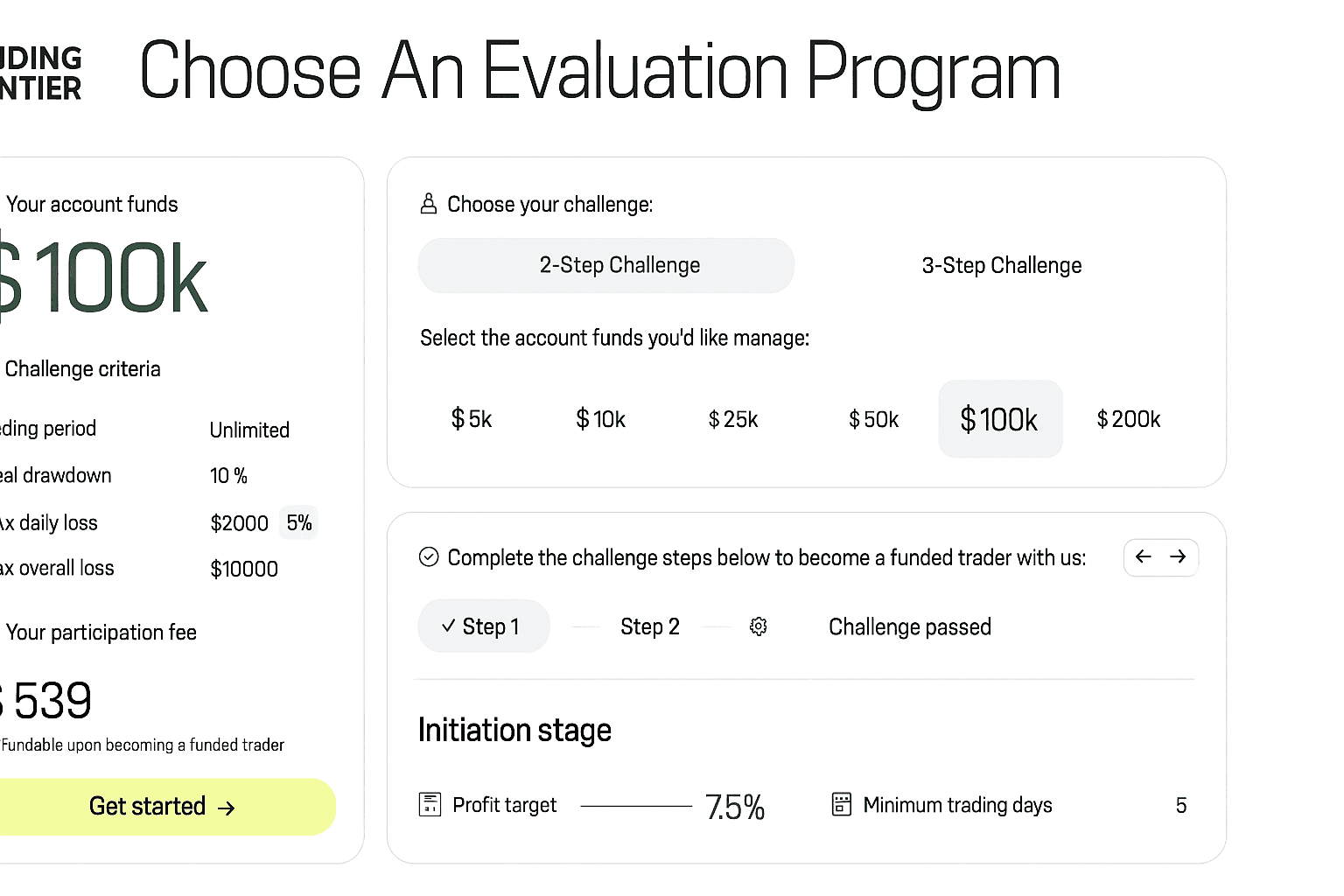Click the checkmark circle icon beside Complete the challenge
The height and width of the screenshot is (896, 1344).
pos(429,557)
